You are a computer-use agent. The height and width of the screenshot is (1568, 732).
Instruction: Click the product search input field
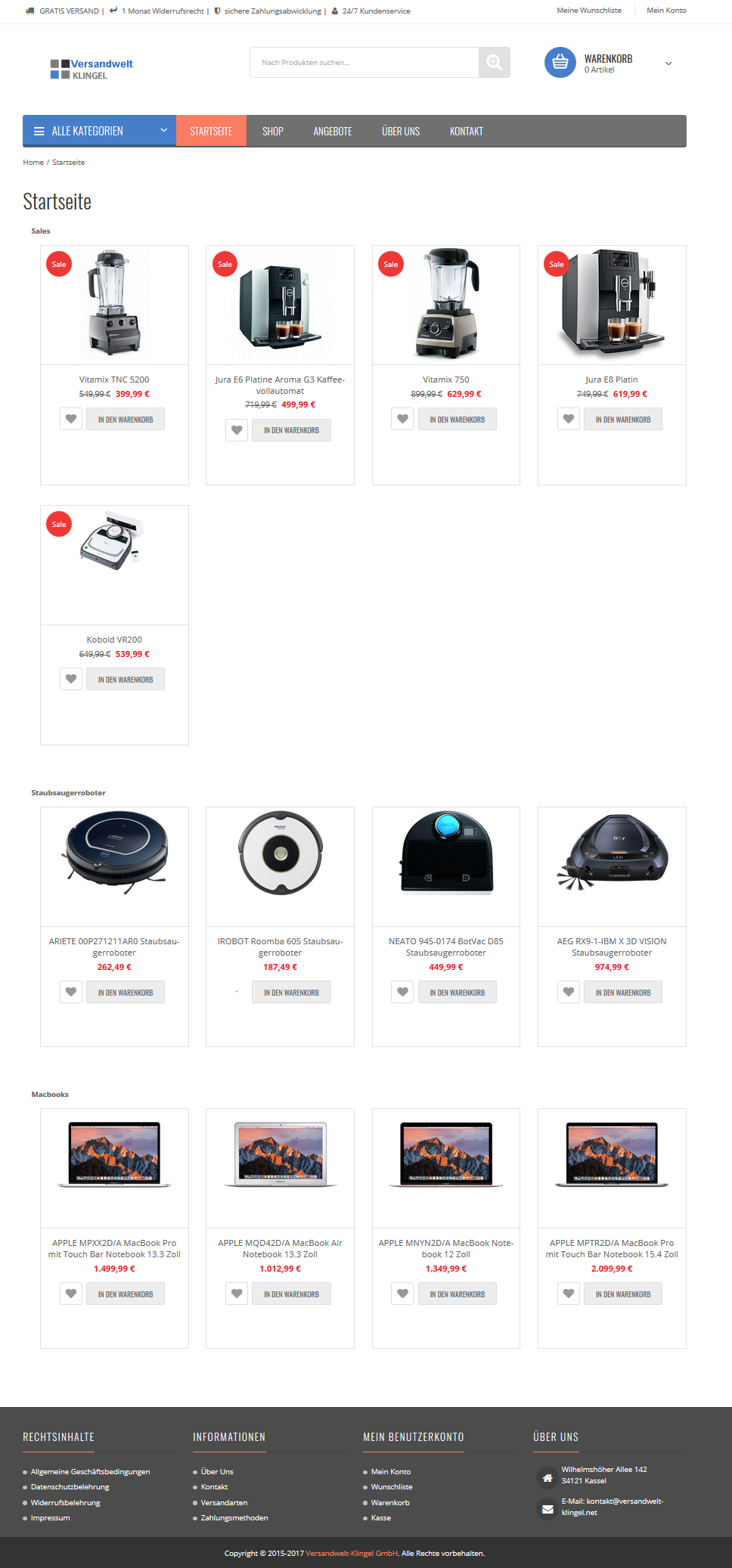364,63
